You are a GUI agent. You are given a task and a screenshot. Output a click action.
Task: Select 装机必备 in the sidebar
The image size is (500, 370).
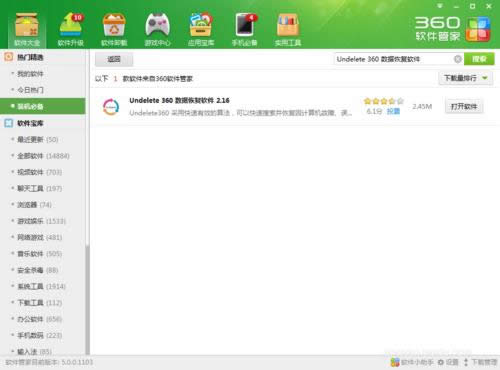click(x=43, y=106)
